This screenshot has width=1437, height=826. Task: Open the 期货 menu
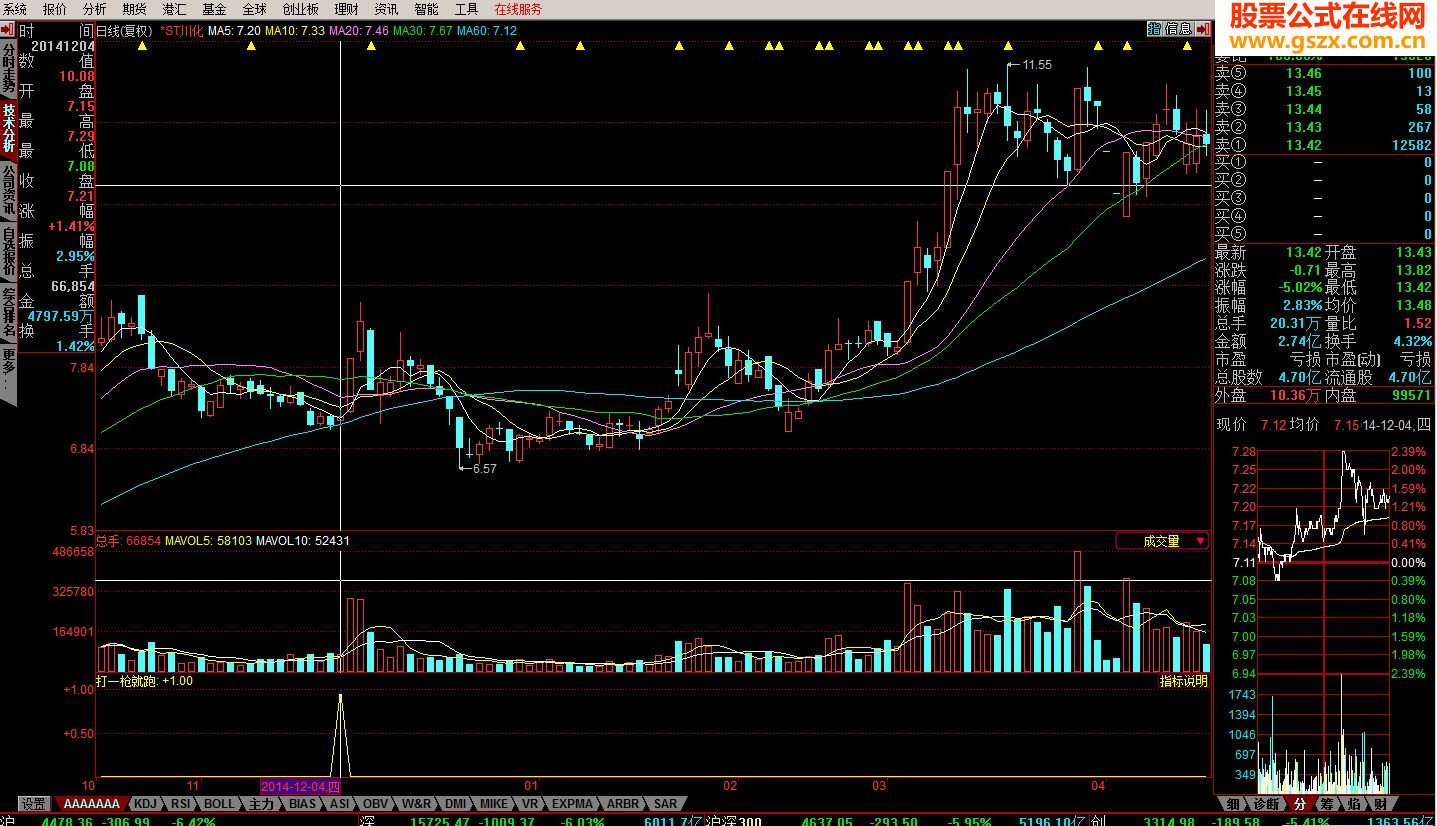[134, 9]
